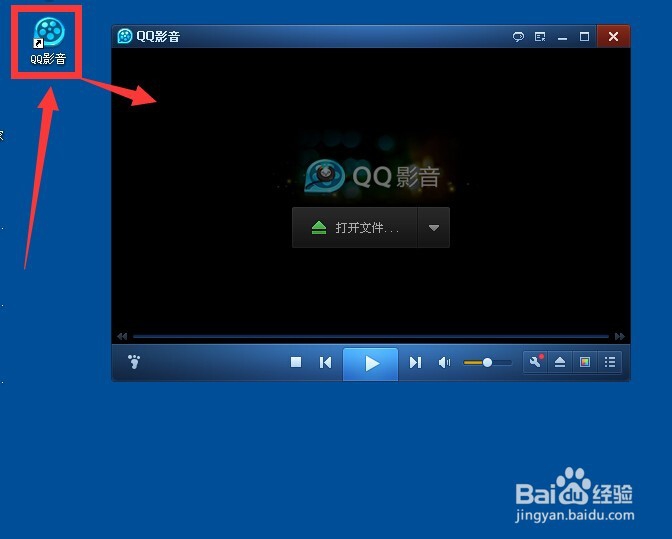
Task: Close the QQ影音 window
Action: pos(613,37)
